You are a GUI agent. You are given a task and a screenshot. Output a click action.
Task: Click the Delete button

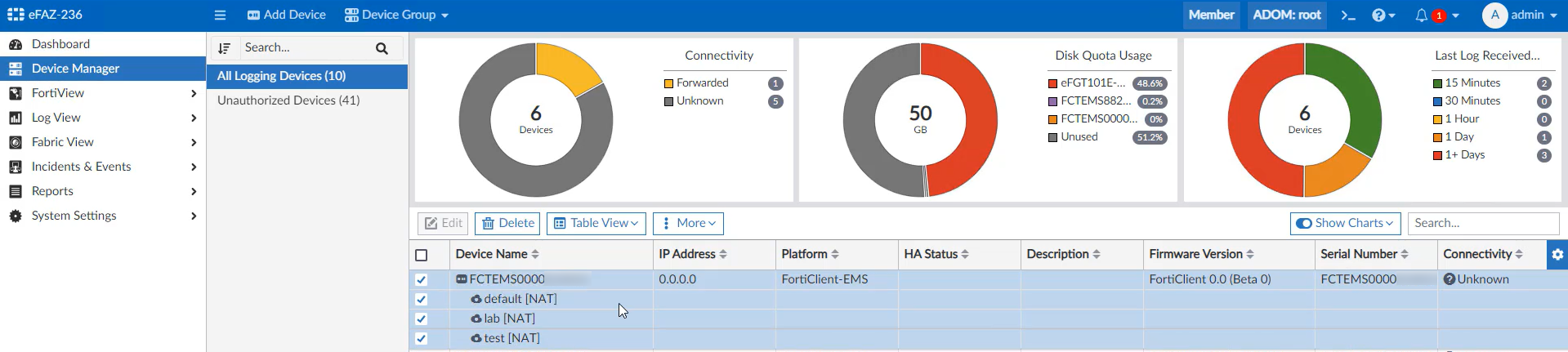507,223
